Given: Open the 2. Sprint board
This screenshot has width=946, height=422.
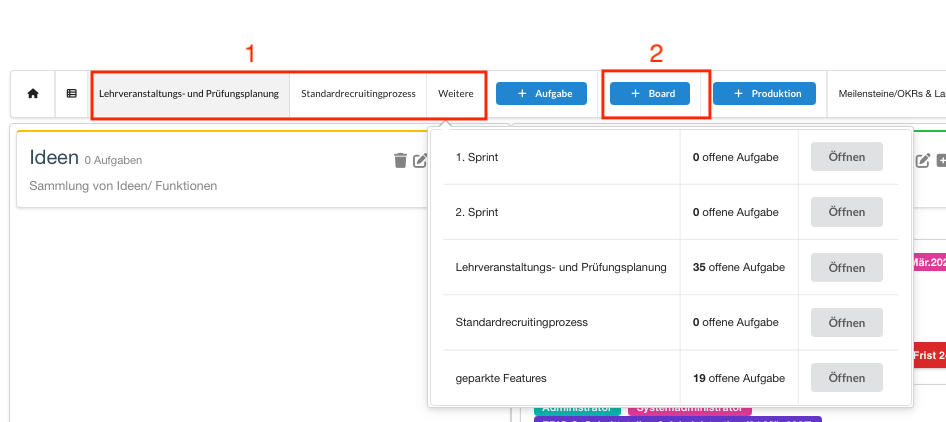Looking at the screenshot, I should [846, 212].
